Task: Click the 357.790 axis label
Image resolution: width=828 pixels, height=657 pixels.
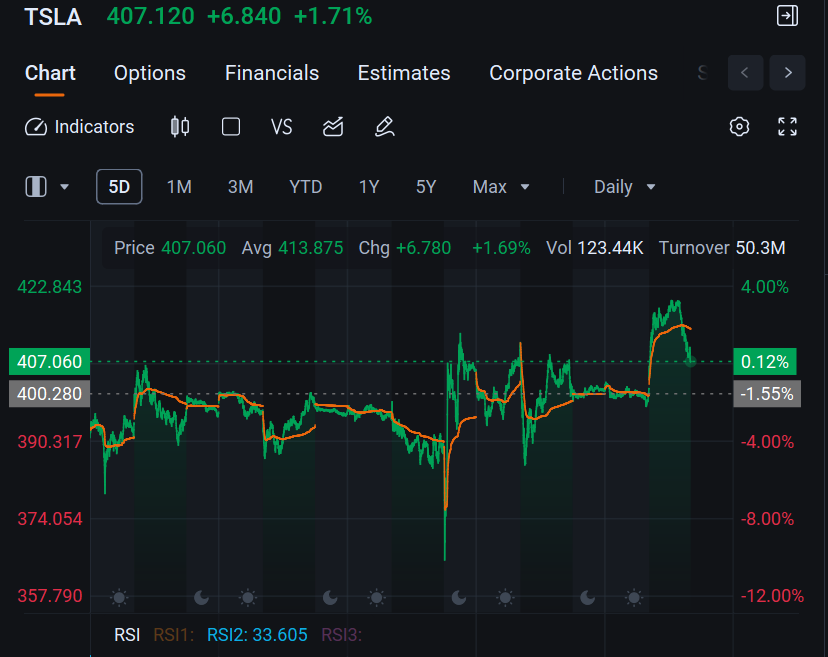Action: 50,596
